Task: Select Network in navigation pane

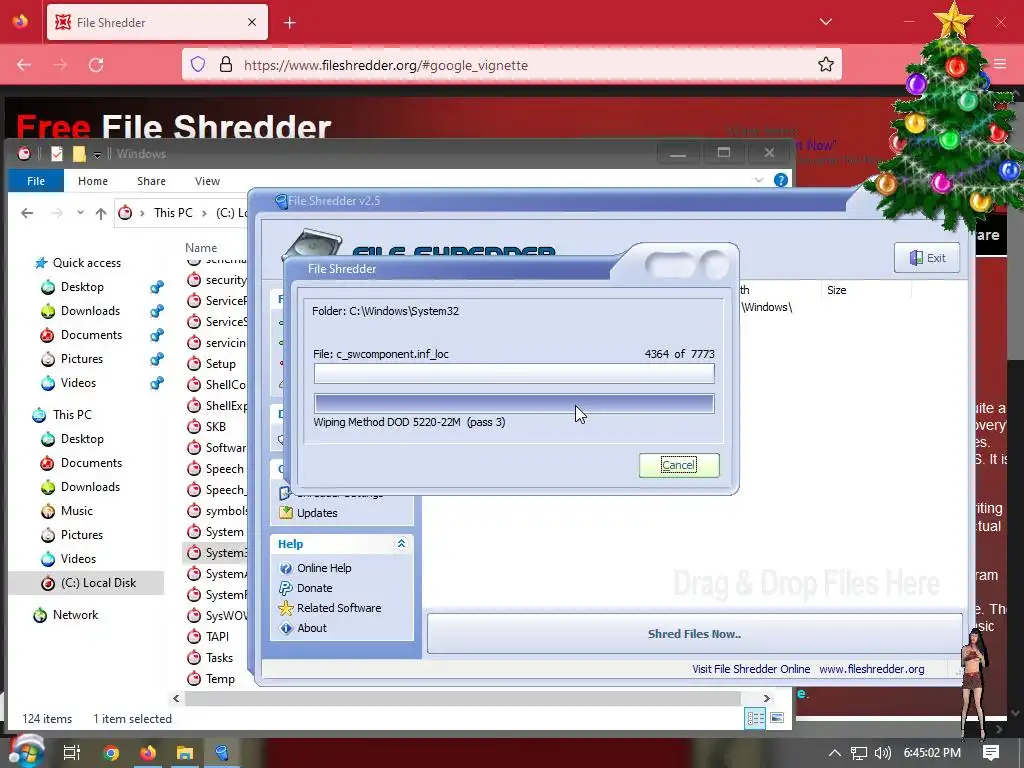Action: tap(75, 615)
